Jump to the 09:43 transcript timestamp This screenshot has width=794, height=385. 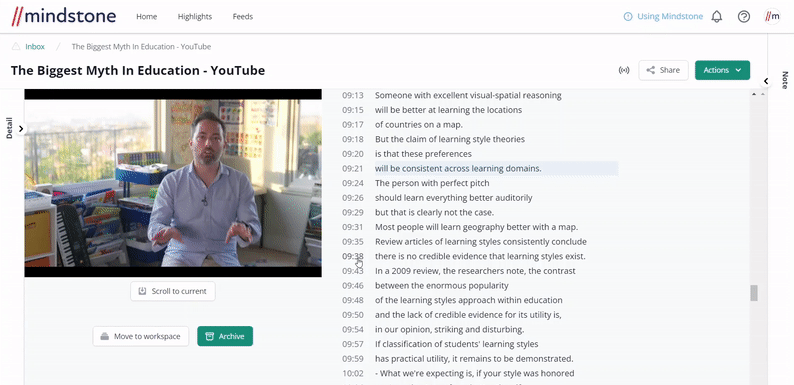352,271
